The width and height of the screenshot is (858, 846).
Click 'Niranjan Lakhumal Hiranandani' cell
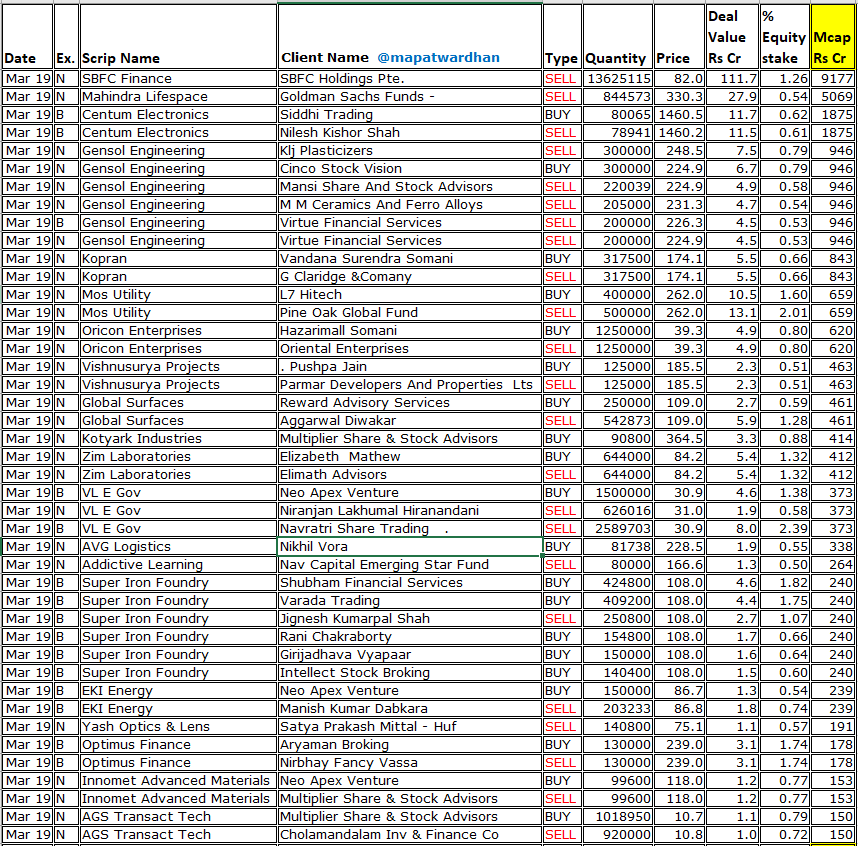(410, 511)
